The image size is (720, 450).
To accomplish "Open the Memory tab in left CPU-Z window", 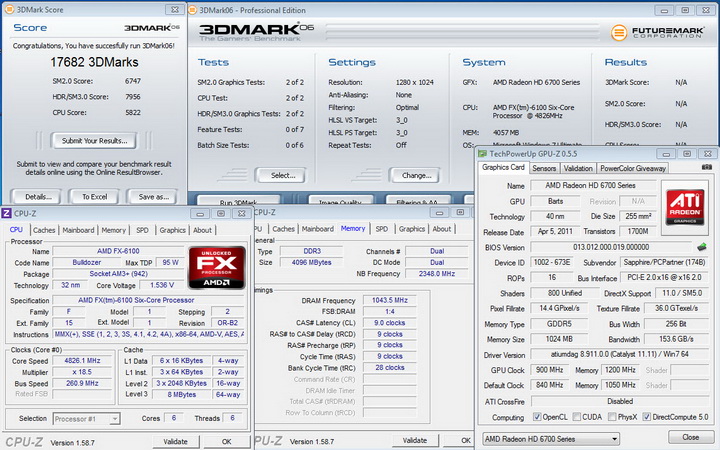I will (x=113, y=230).
